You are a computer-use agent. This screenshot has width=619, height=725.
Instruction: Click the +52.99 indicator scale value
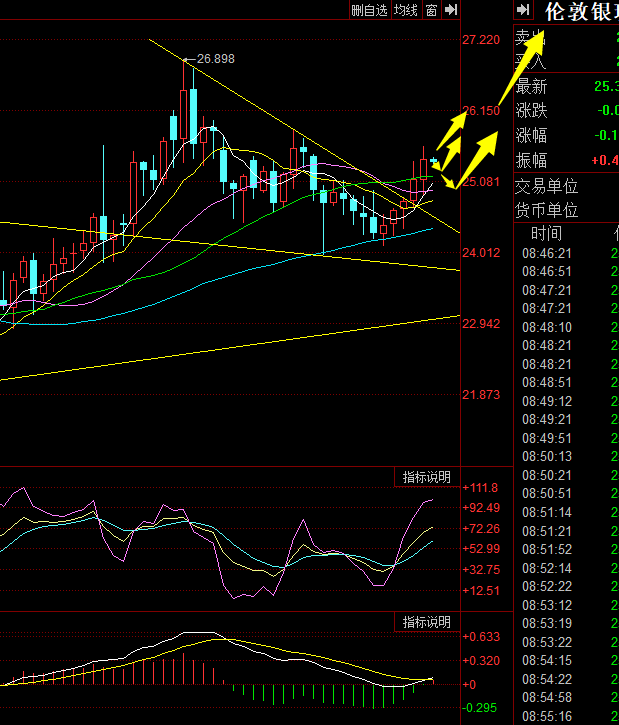[x=481, y=549]
